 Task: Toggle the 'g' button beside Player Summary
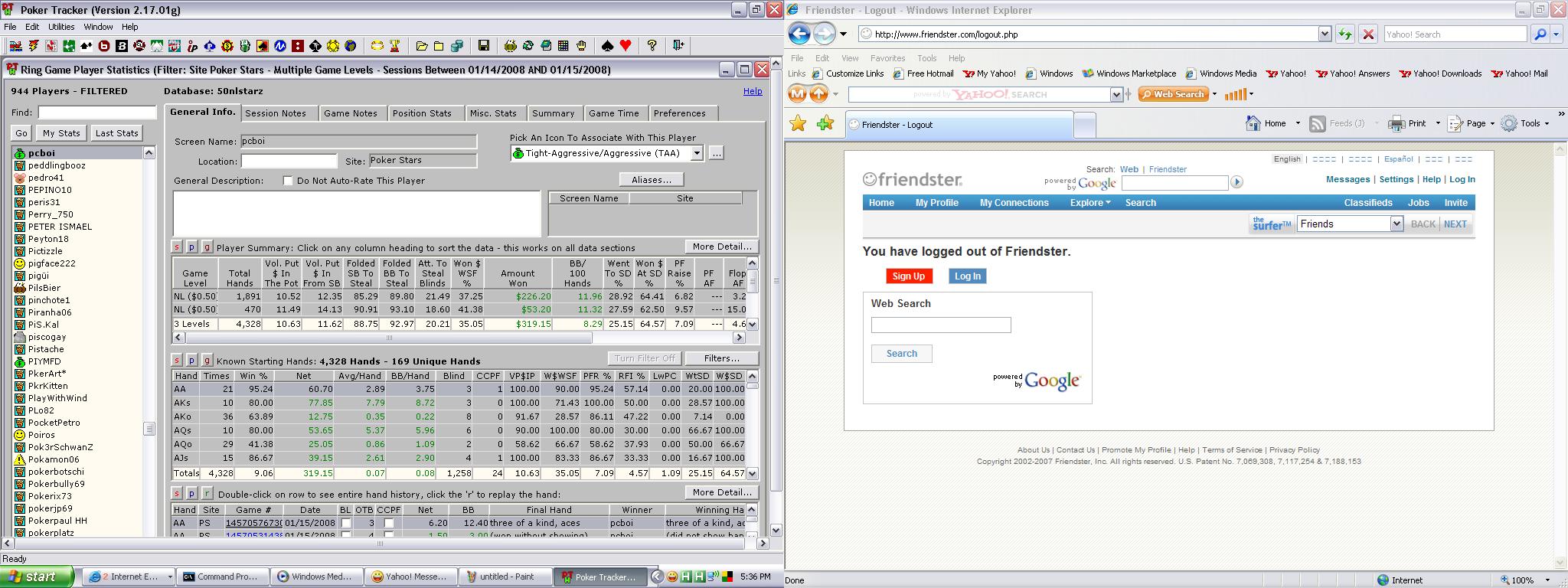[x=207, y=247]
